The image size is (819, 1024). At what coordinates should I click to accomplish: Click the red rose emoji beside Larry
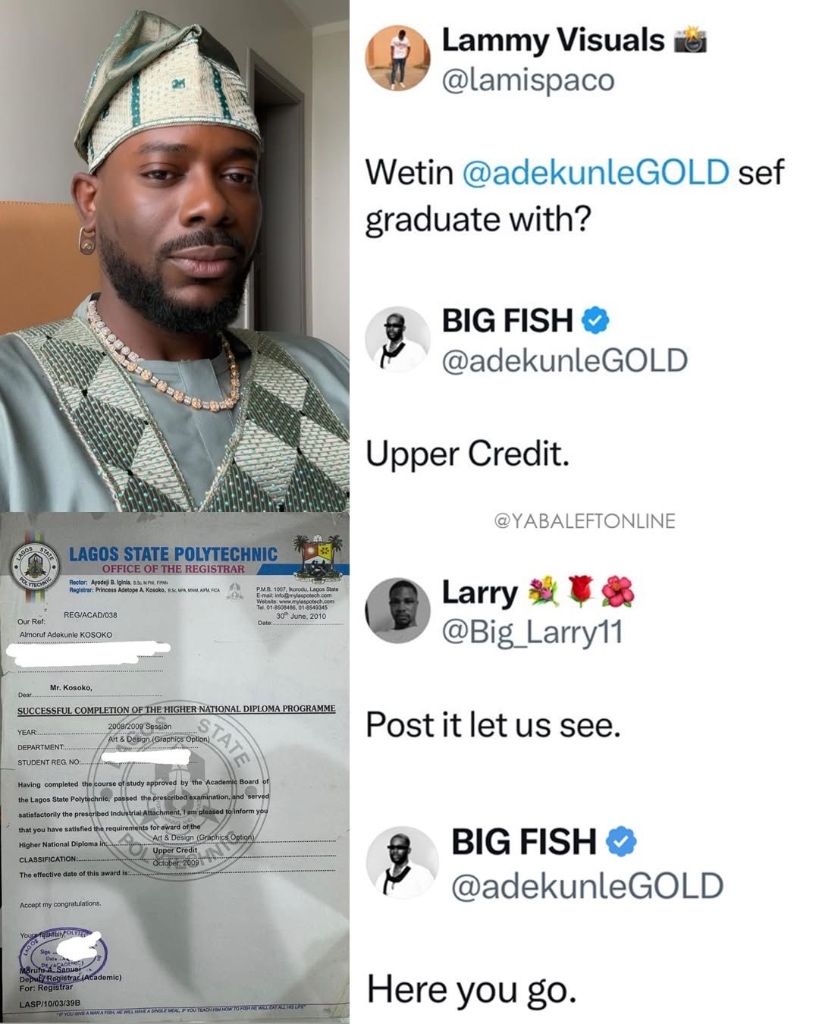click(x=580, y=592)
